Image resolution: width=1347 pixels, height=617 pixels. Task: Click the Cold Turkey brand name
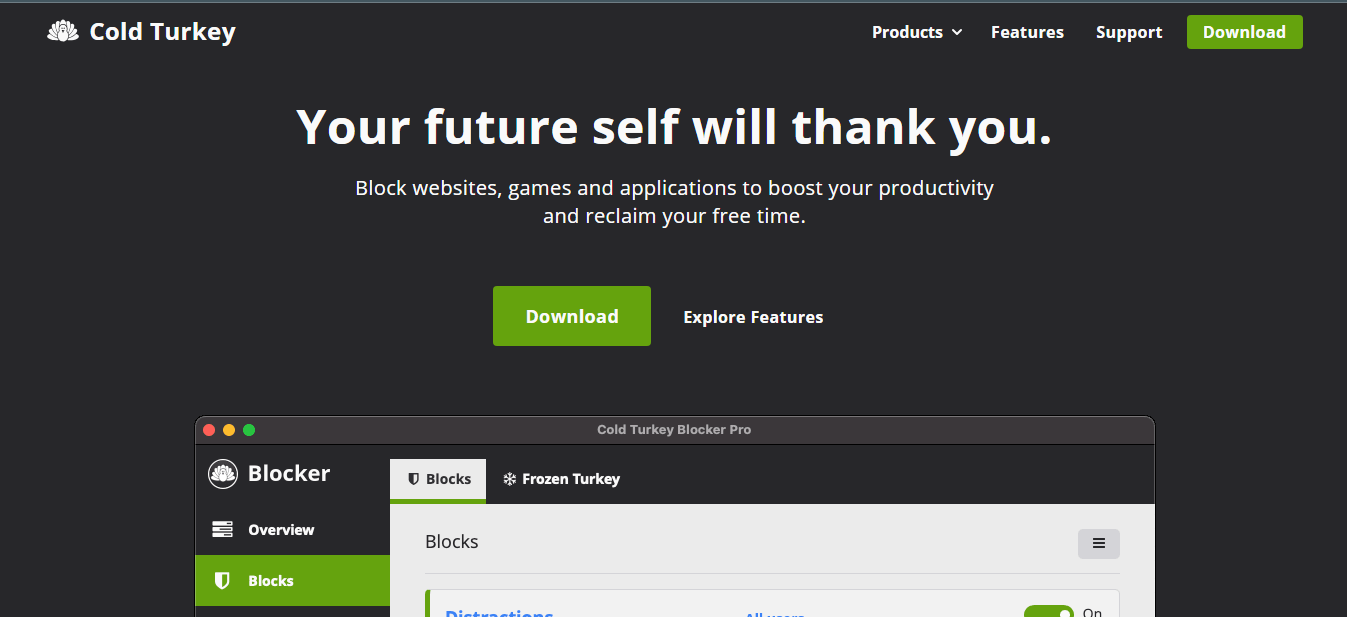(162, 32)
